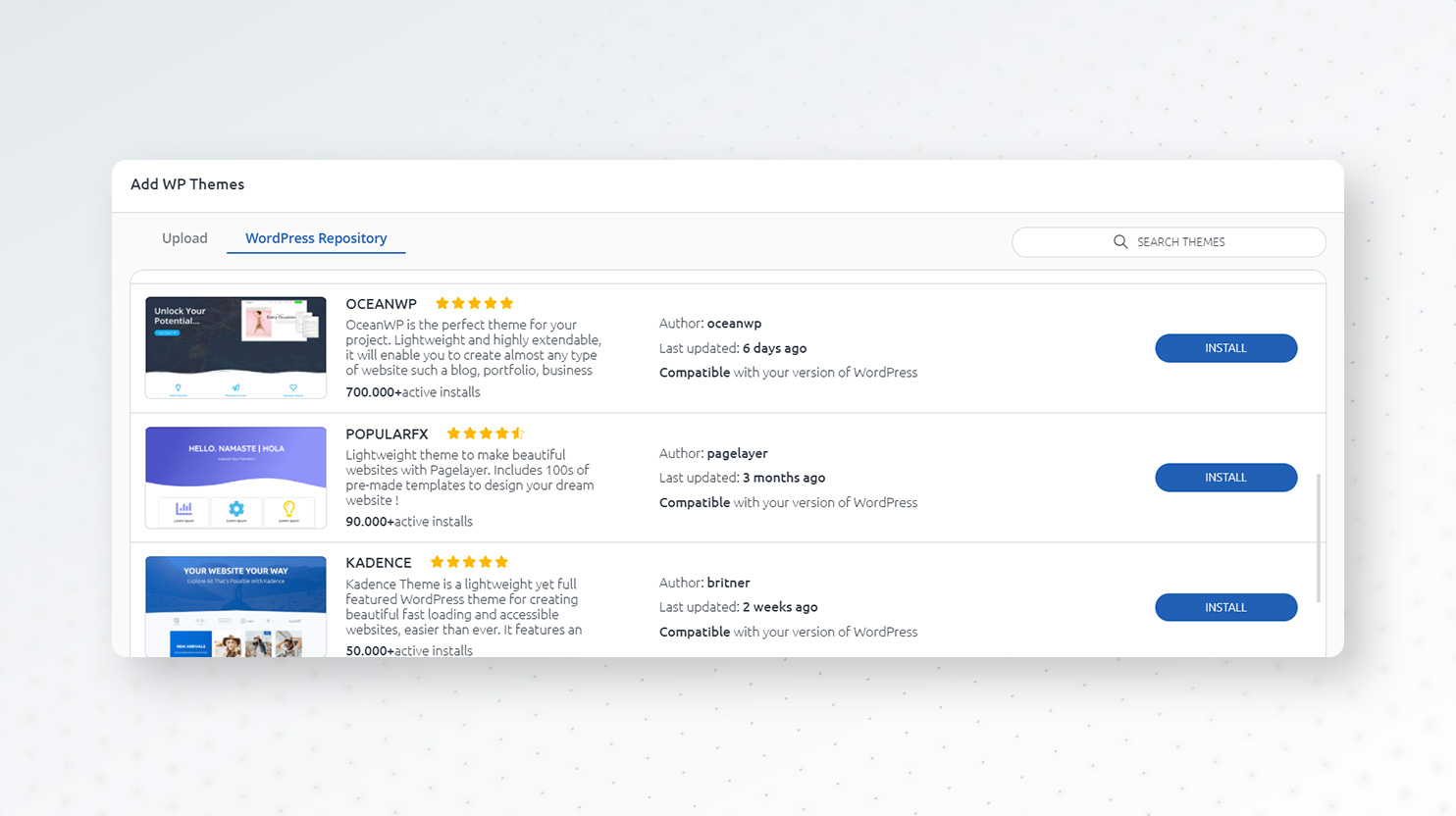Viewport: 1456px width, 816px height.
Task: Click the 90.000+ active installs text
Action: 409,522
